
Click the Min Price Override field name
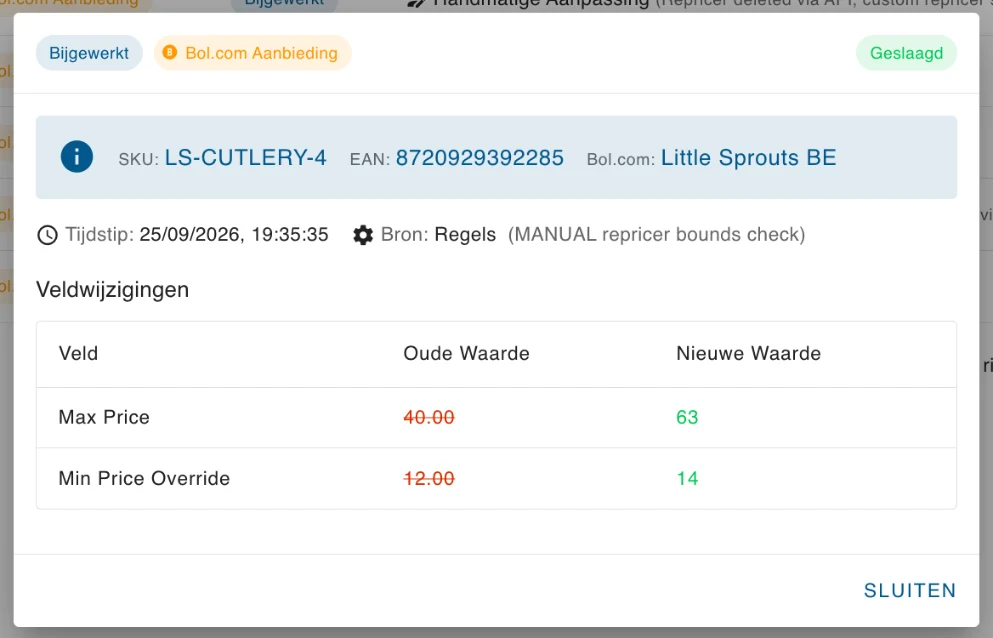click(x=144, y=478)
